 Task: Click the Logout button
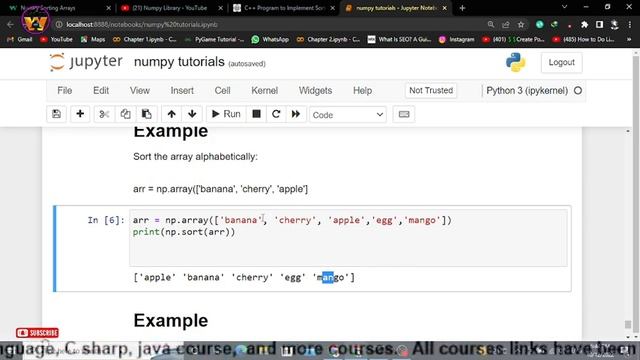(x=562, y=62)
